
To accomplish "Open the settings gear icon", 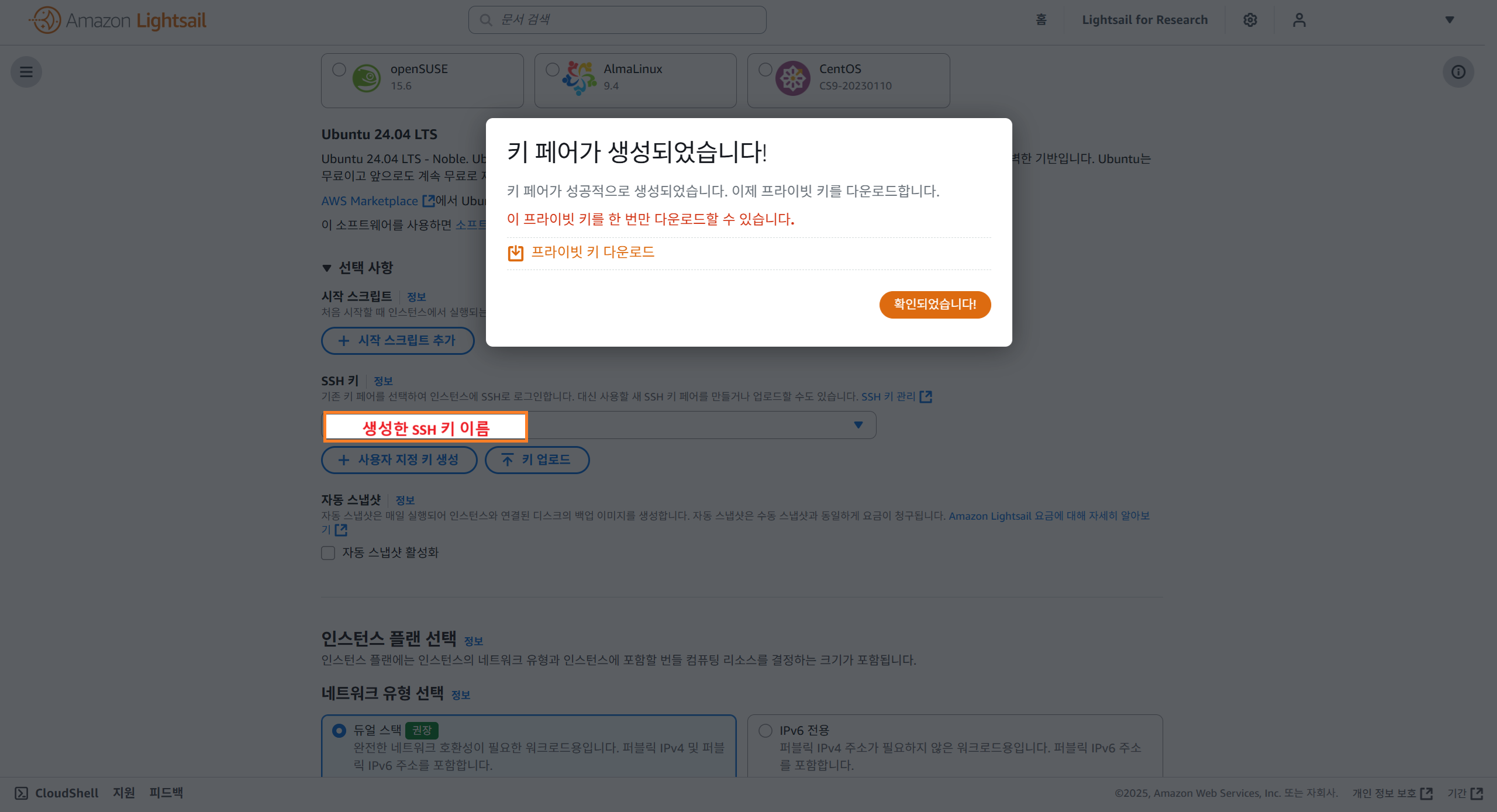I will (x=1250, y=20).
